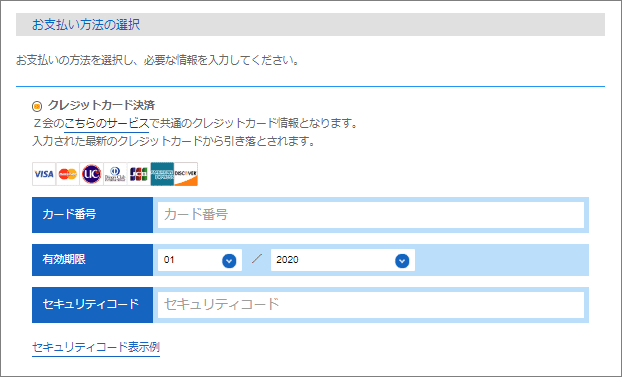Open the セキュリティコード表示例 link
This screenshot has width=622, height=377.
96,347
